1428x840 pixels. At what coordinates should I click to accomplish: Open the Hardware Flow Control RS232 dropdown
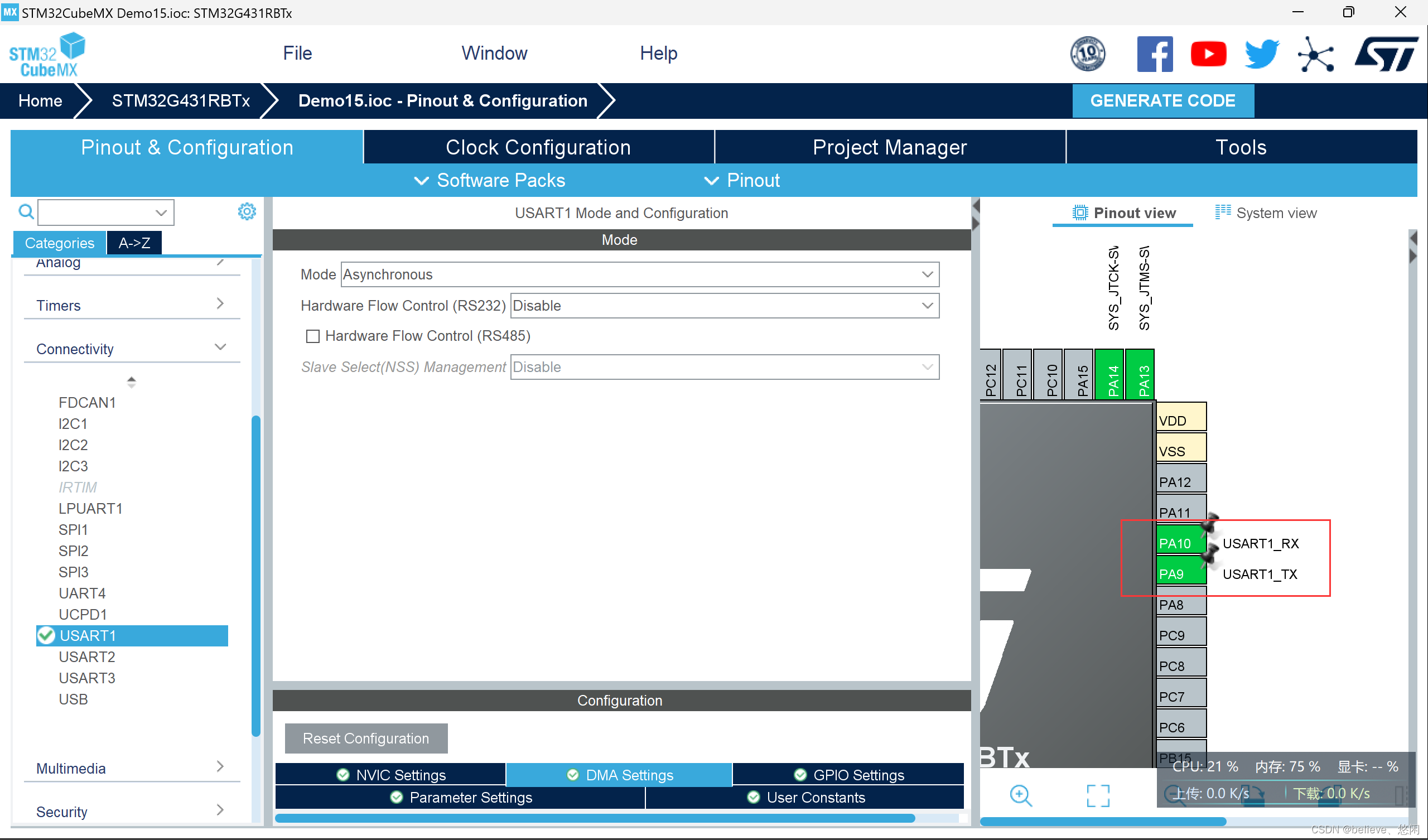725,305
